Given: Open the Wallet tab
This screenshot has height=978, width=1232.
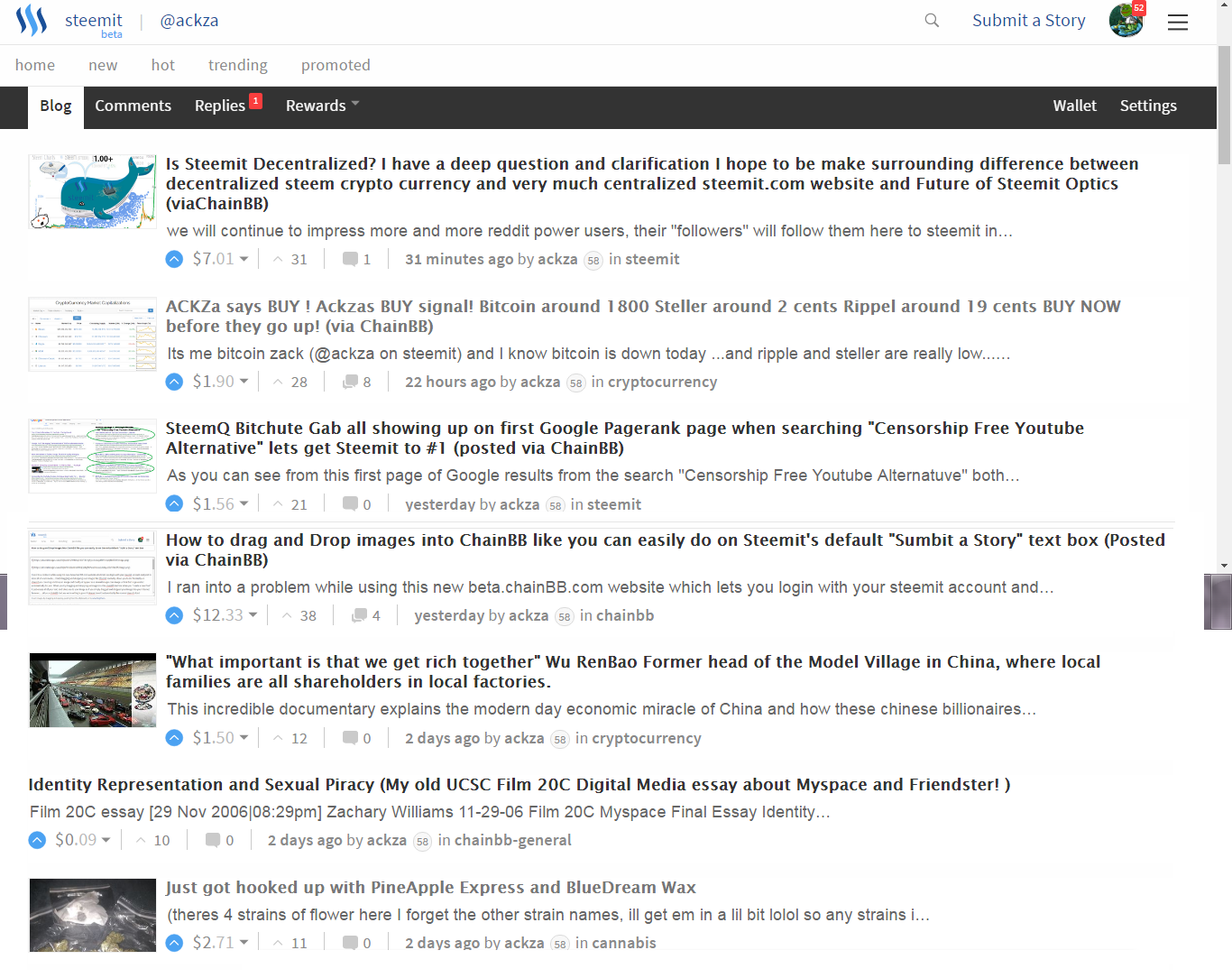Looking at the screenshot, I should [x=1075, y=106].
